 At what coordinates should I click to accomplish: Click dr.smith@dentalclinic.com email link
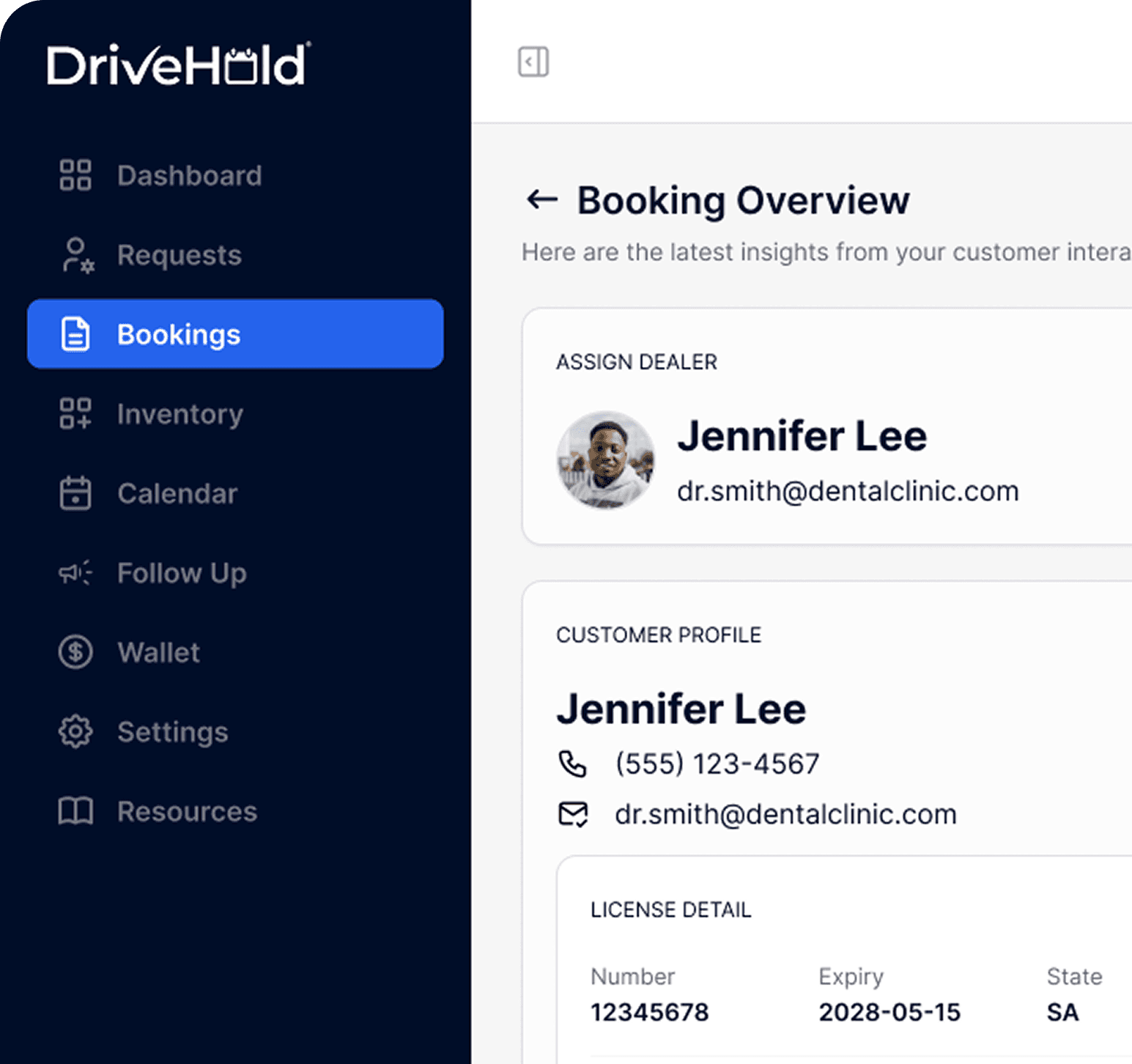pos(848,492)
